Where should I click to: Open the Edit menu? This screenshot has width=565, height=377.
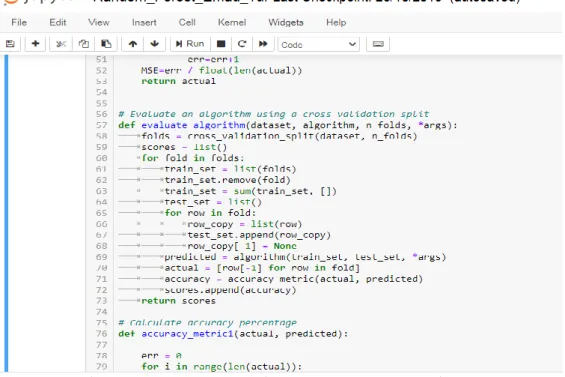pos(58,22)
